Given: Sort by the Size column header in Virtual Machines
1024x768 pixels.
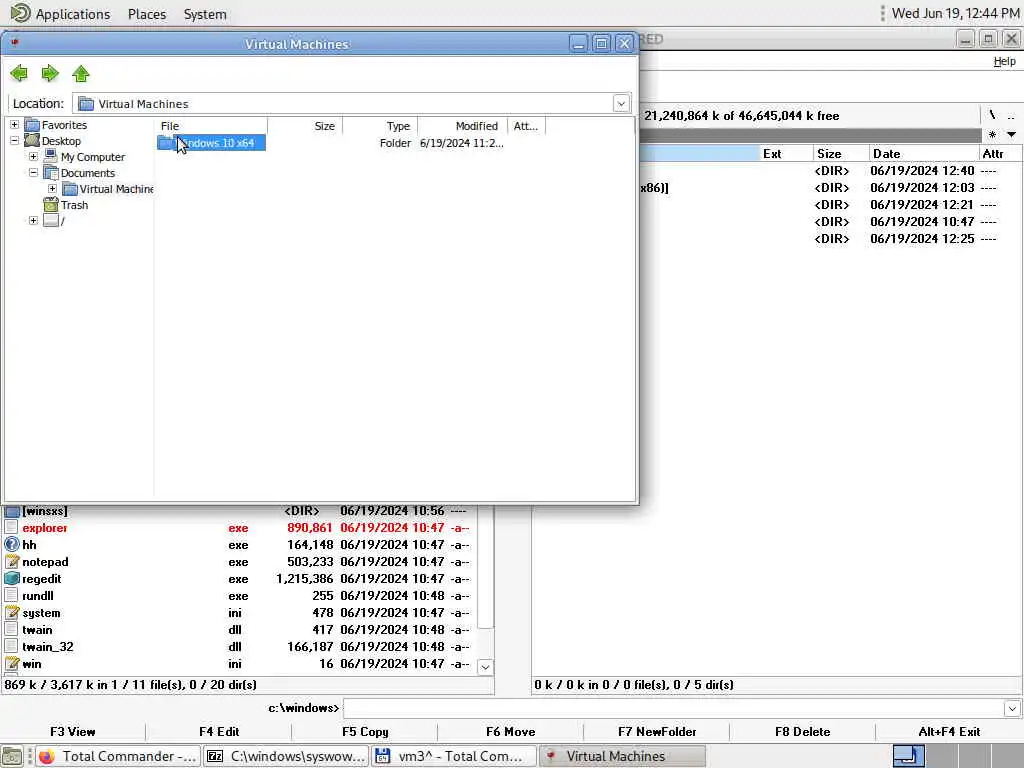Looking at the screenshot, I should [x=305, y=125].
